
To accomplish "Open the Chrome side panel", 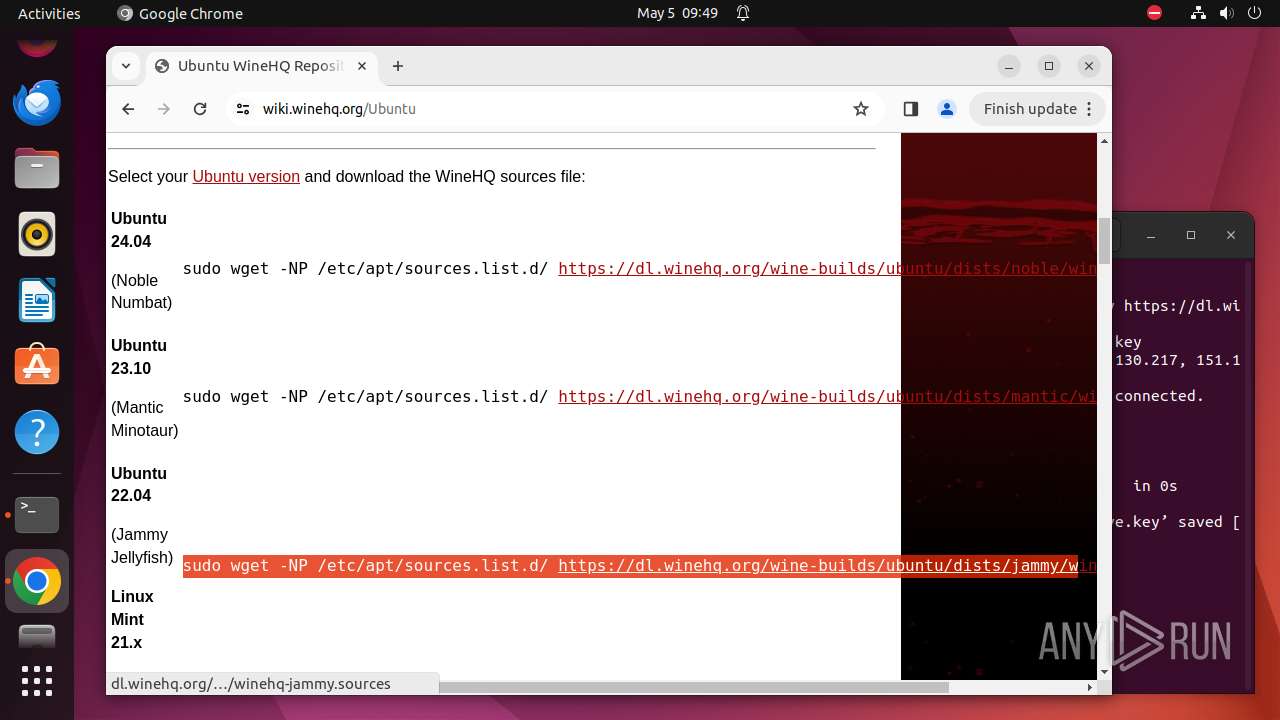I will [x=910, y=109].
